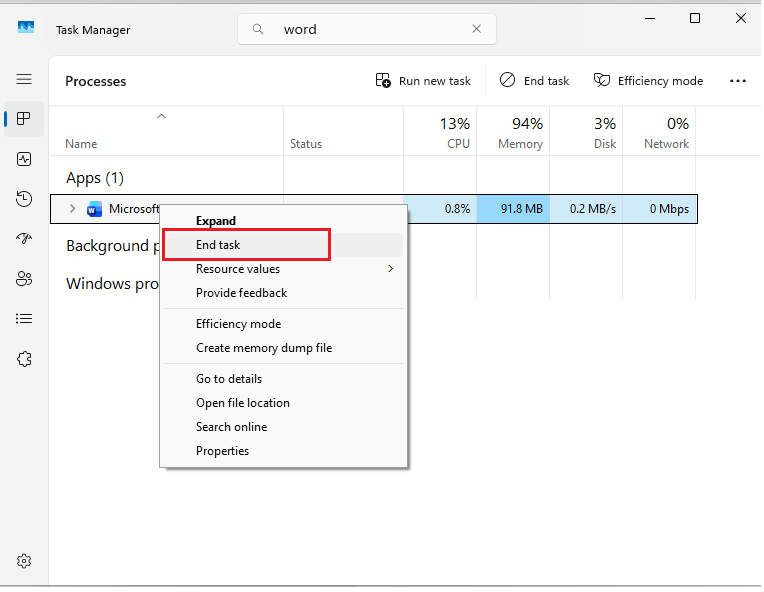Screen dimensions: 764x592
Task: Expand the Microsoft Word row chevron
Action: pyautogui.click(x=73, y=209)
